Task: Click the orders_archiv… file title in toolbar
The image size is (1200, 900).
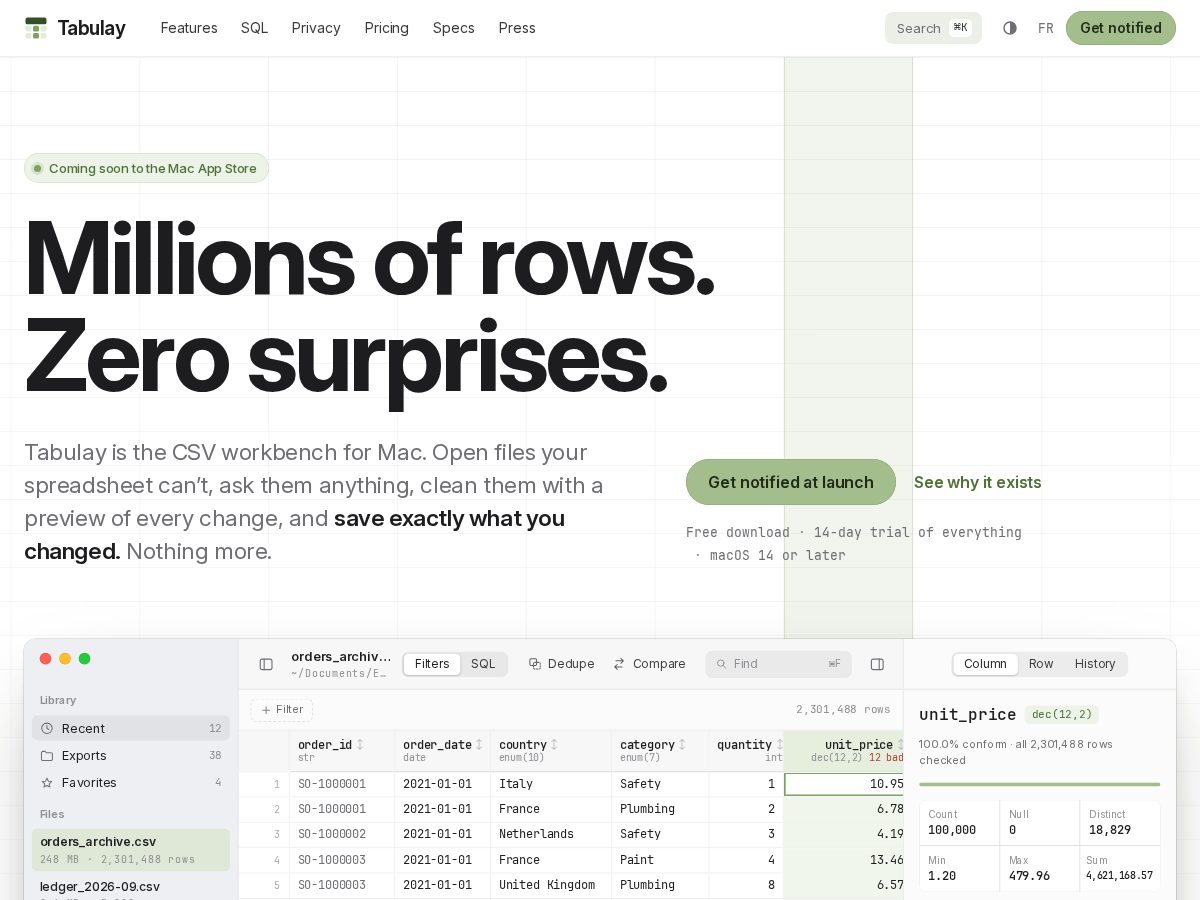Action: [x=341, y=657]
